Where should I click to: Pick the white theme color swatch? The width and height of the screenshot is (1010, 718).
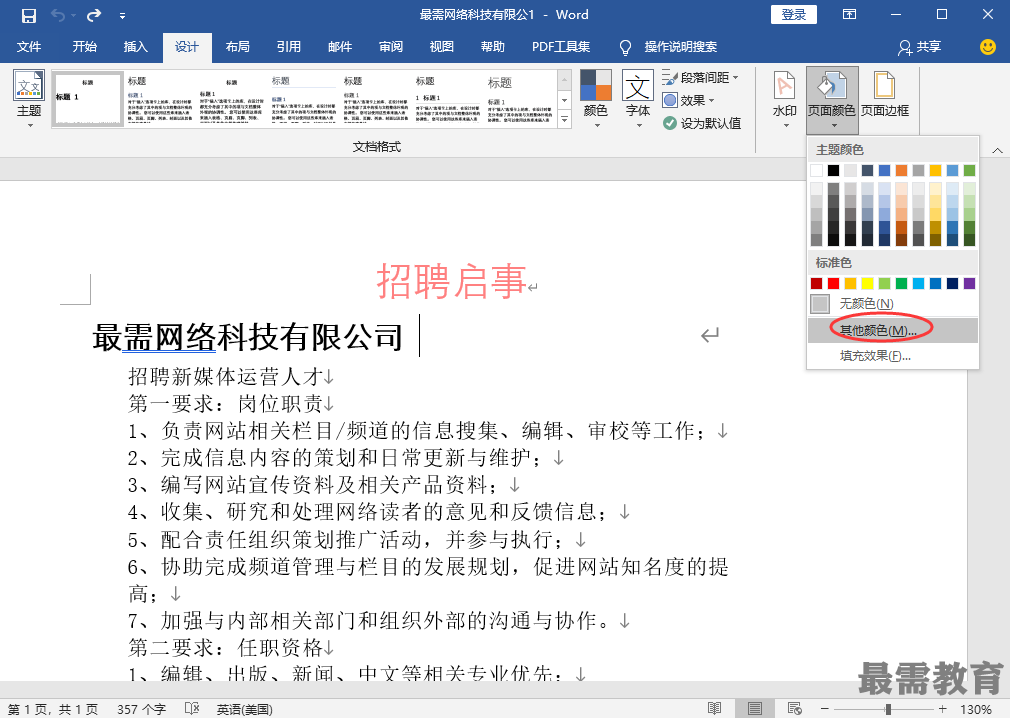click(816, 171)
